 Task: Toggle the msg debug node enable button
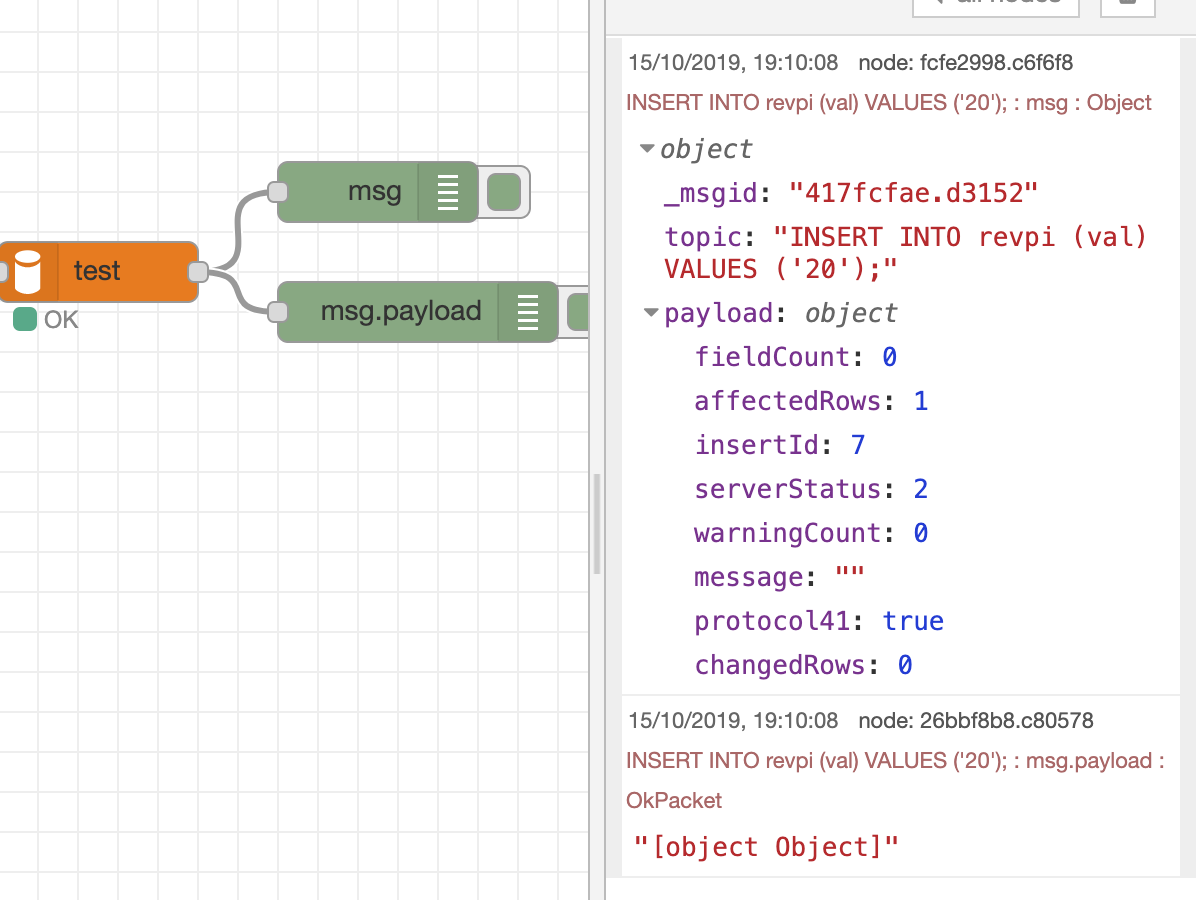coord(503,191)
